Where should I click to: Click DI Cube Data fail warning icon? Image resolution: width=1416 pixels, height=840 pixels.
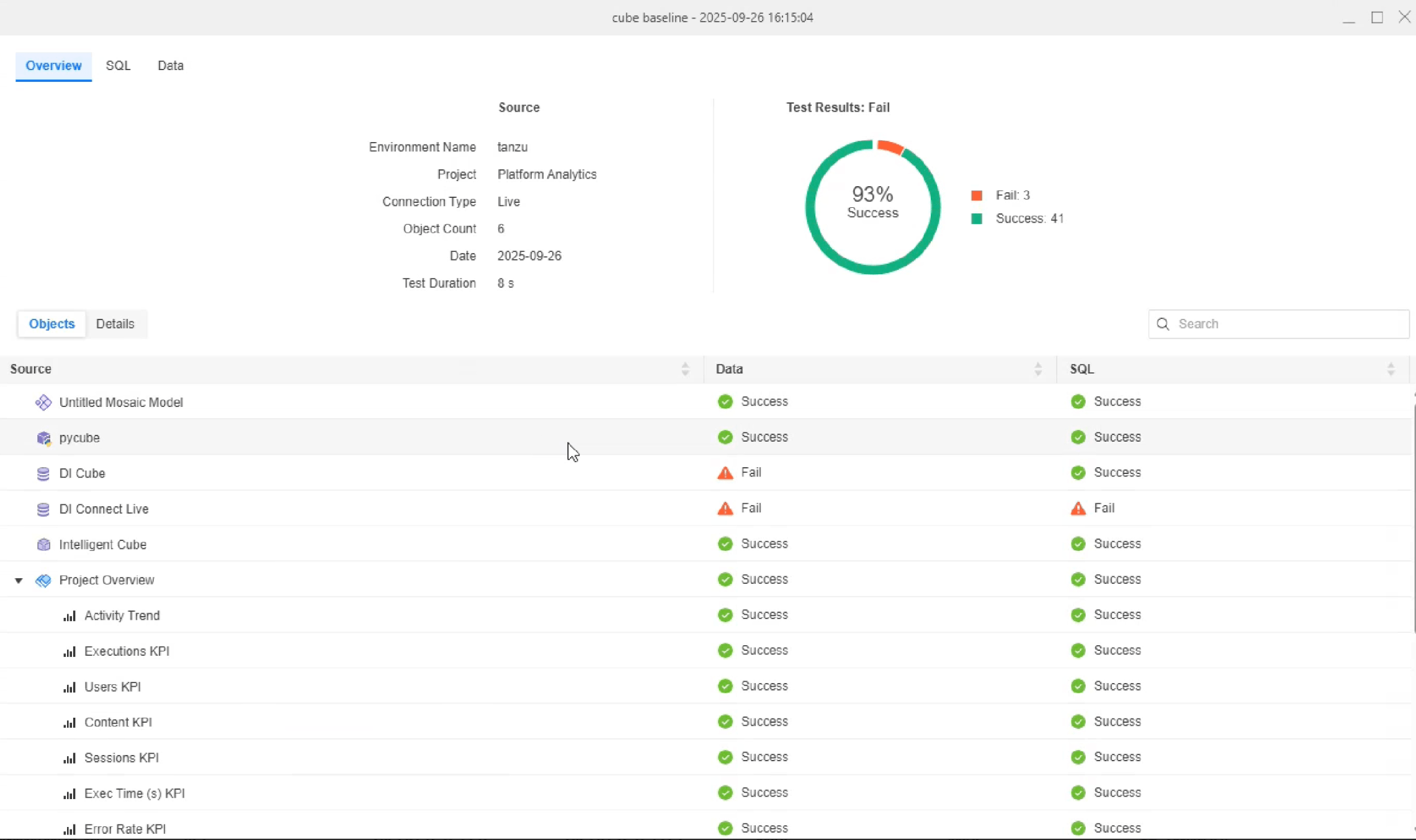click(725, 473)
